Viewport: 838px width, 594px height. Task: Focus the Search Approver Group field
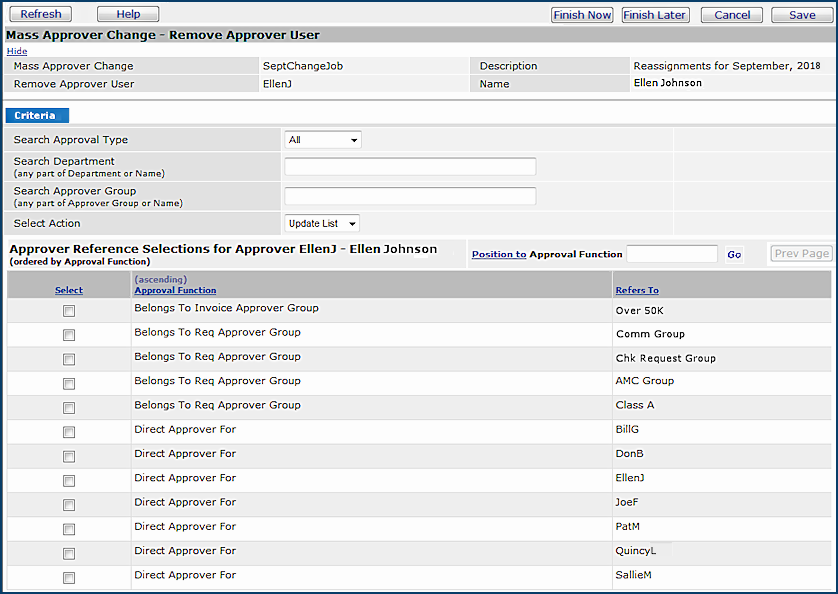[410, 196]
